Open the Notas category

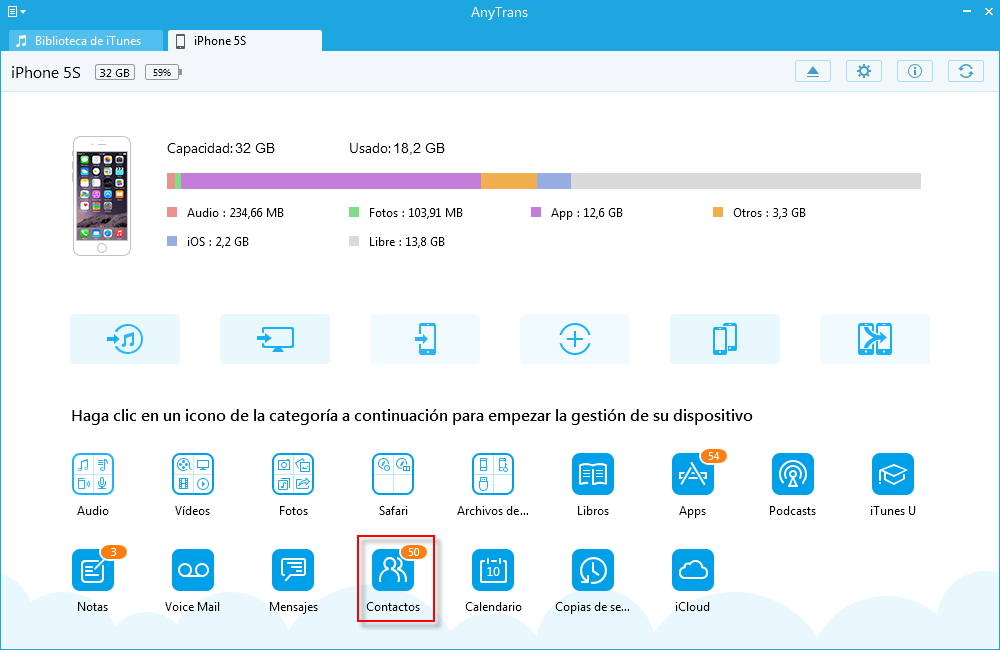tap(93, 570)
